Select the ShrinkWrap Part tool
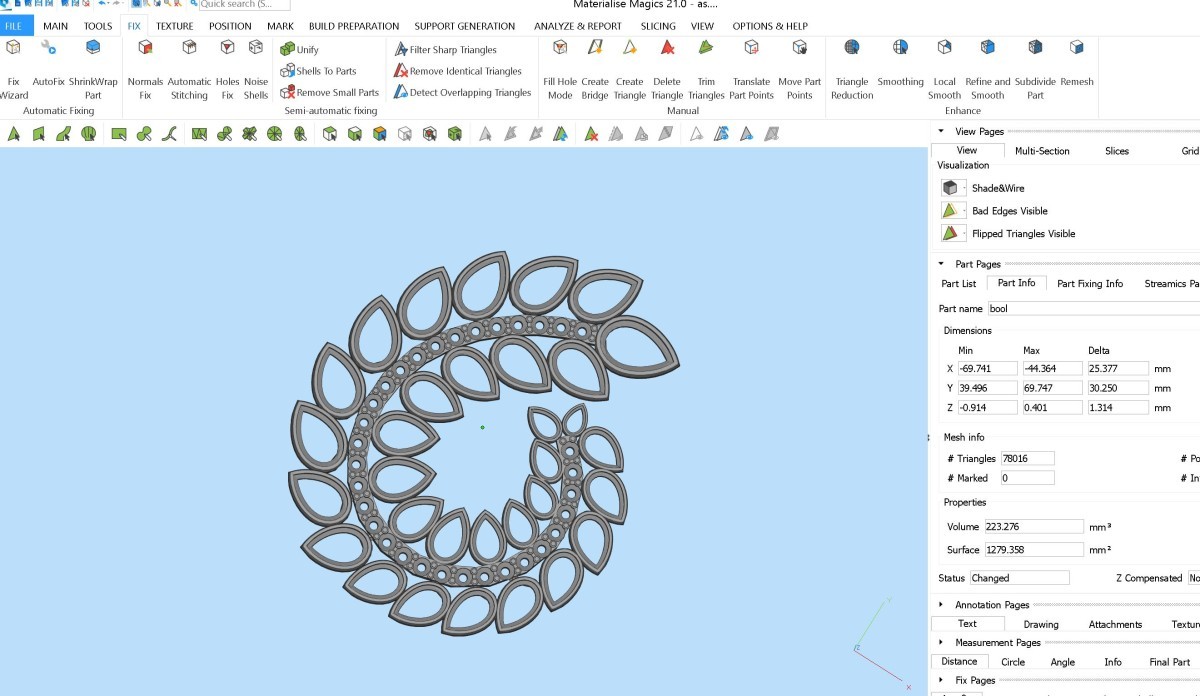The image size is (1200, 696). tap(93, 68)
